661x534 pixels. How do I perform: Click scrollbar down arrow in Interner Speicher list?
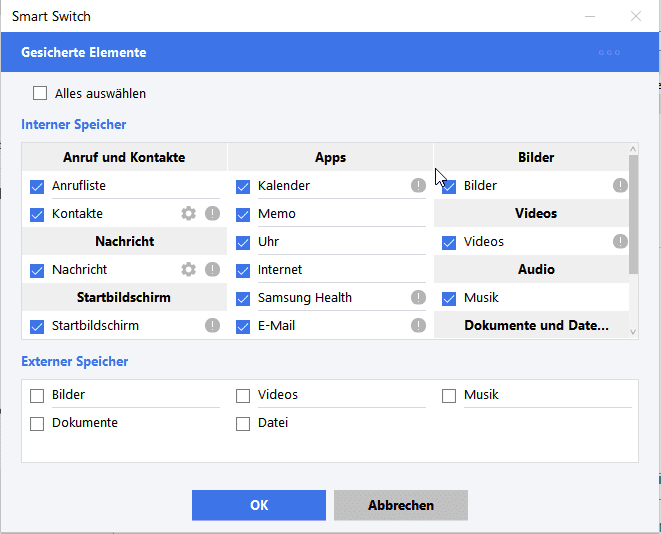633,332
